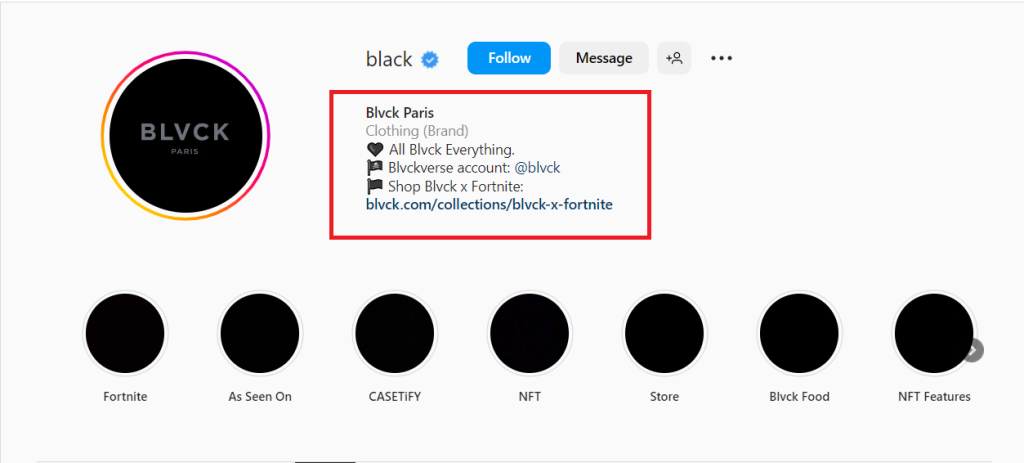Click the blue verified badge icon
Image resolution: width=1024 pixels, height=463 pixels.
click(430, 59)
